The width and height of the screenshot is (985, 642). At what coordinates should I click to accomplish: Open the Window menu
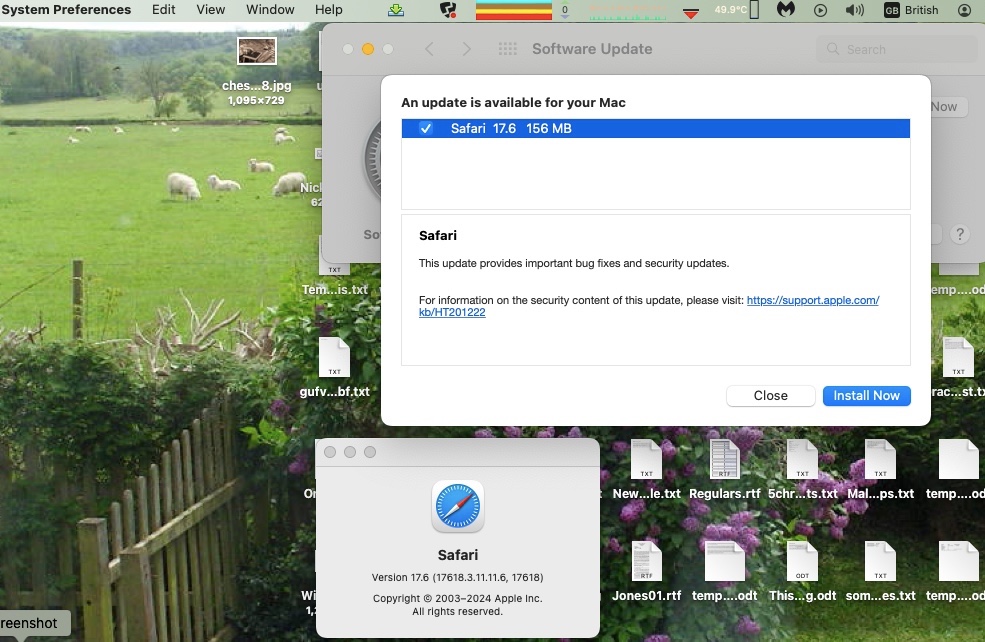pos(269,10)
